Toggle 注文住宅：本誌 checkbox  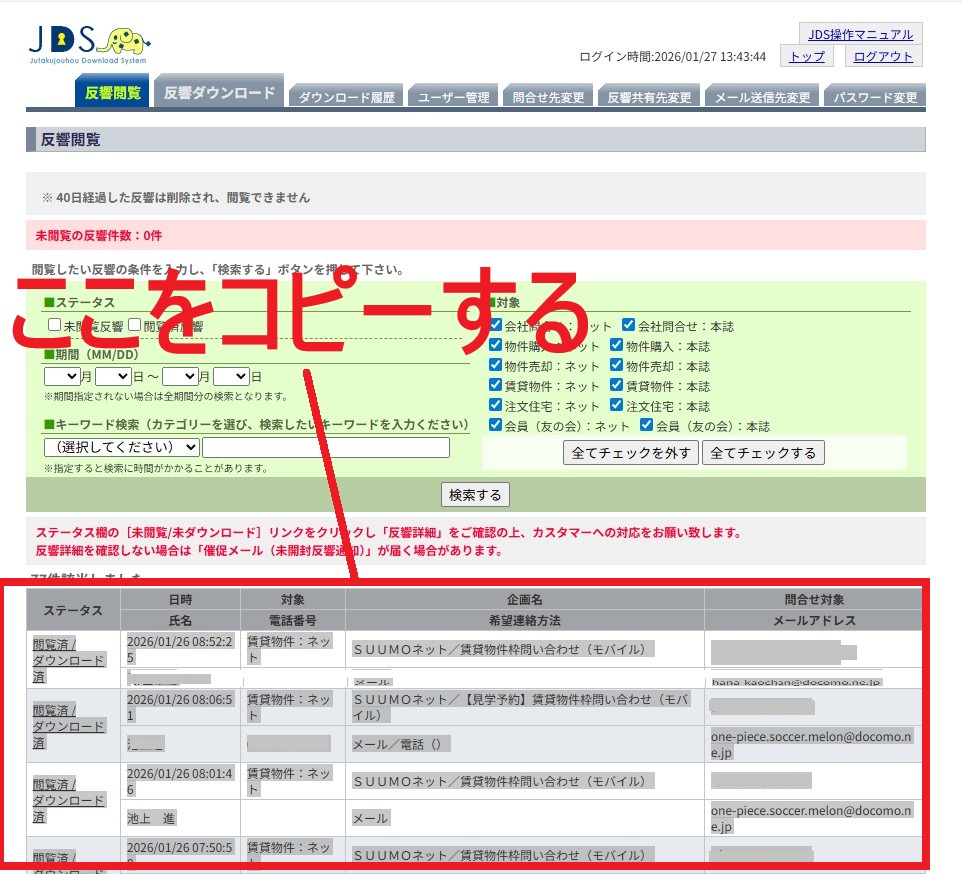click(x=617, y=405)
